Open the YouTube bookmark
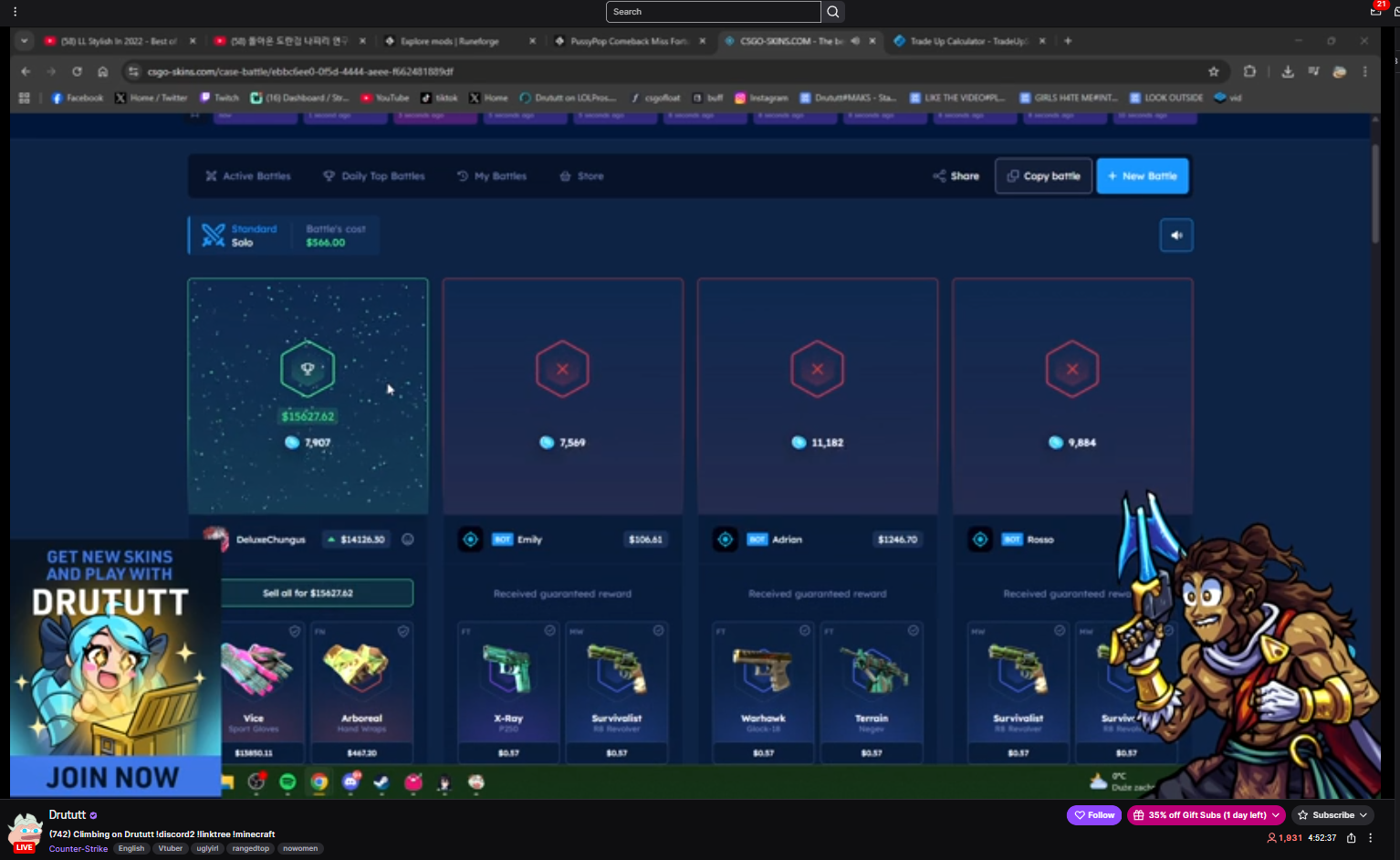The width and height of the screenshot is (1400, 860). click(385, 98)
